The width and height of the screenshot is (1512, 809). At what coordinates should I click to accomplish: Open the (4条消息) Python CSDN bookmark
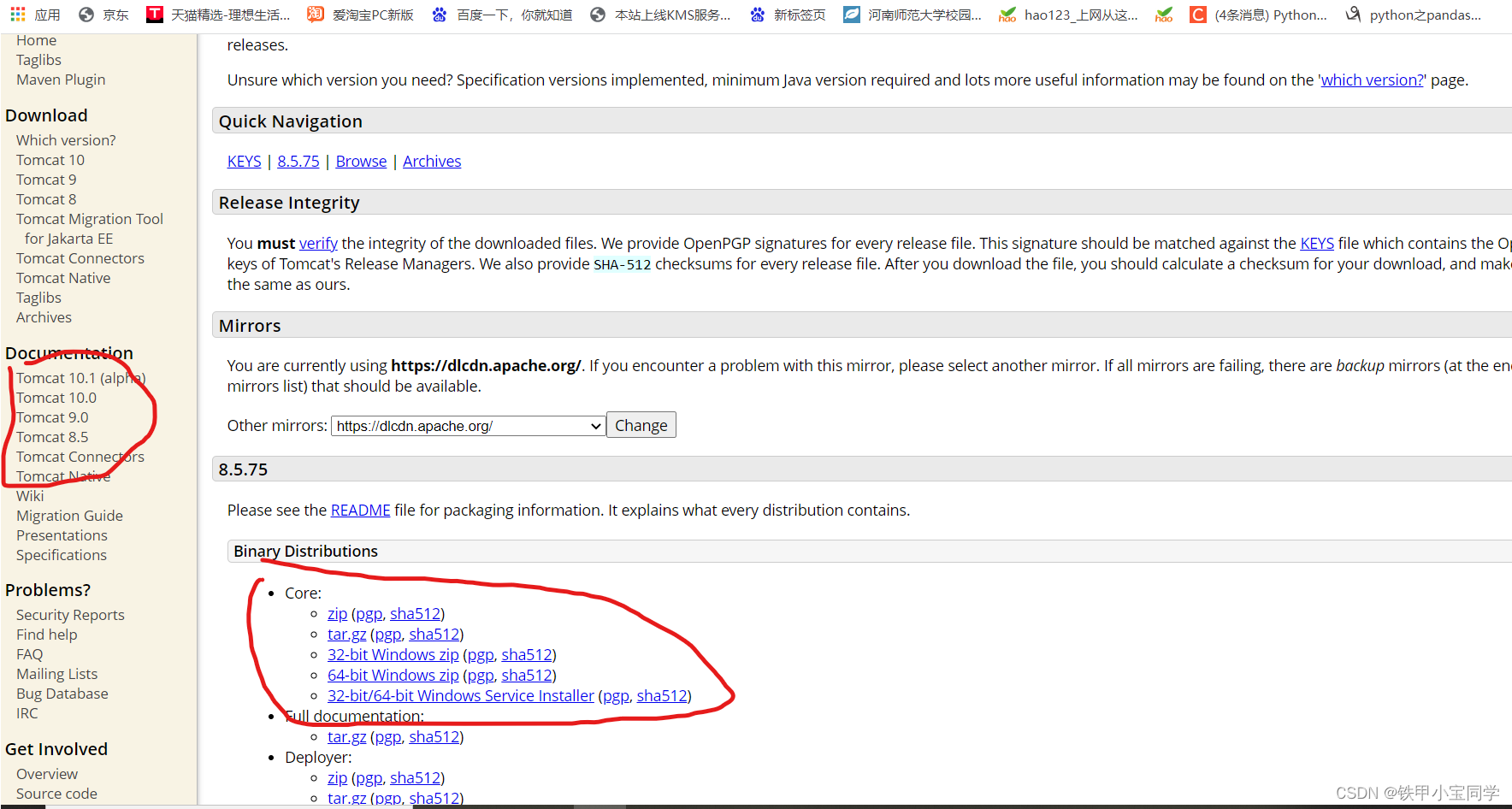pos(1259,15)
